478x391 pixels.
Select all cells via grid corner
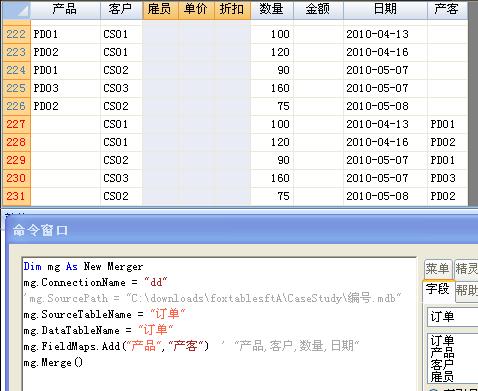(x=16, y=9)
